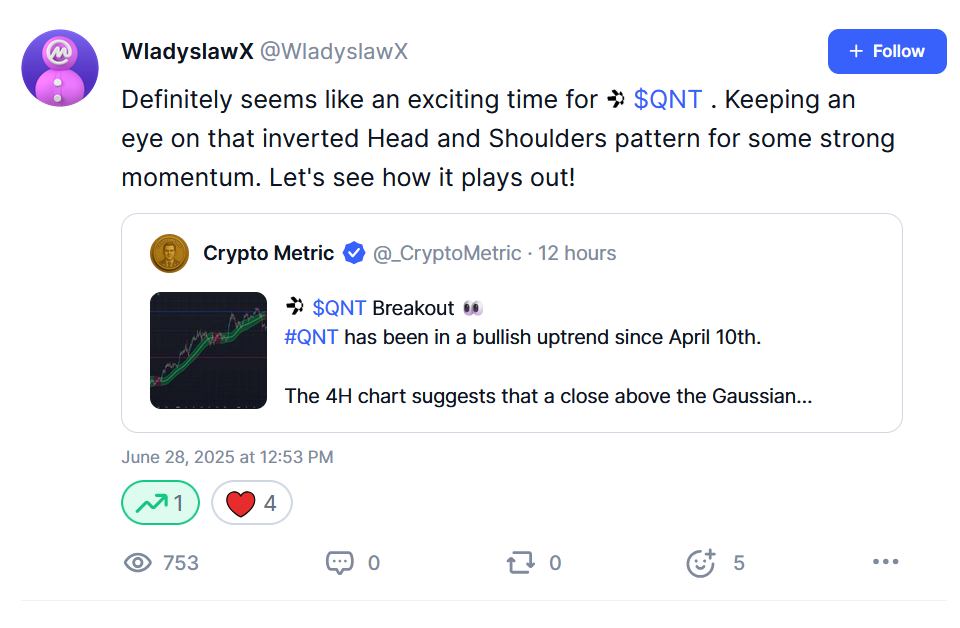
Task: Open the QNT chart thumbnail
Action: point(208,350)
